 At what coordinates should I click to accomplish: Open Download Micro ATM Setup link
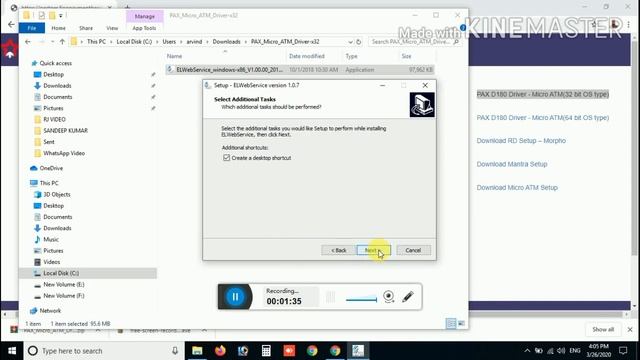point(517,188)
